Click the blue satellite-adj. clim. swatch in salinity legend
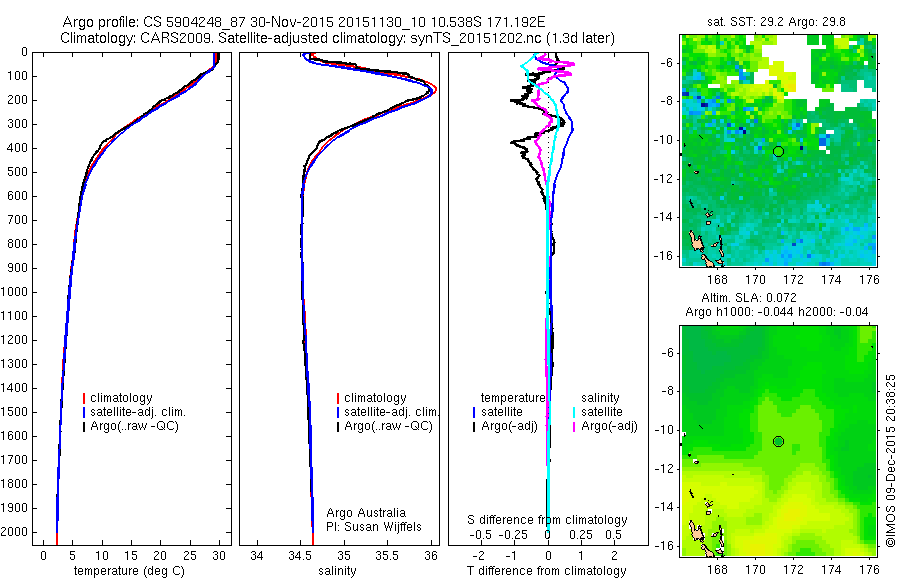Image resolution: width=900 pixels, height=580 pixels. pyautogui.click(x=338, y=412)
